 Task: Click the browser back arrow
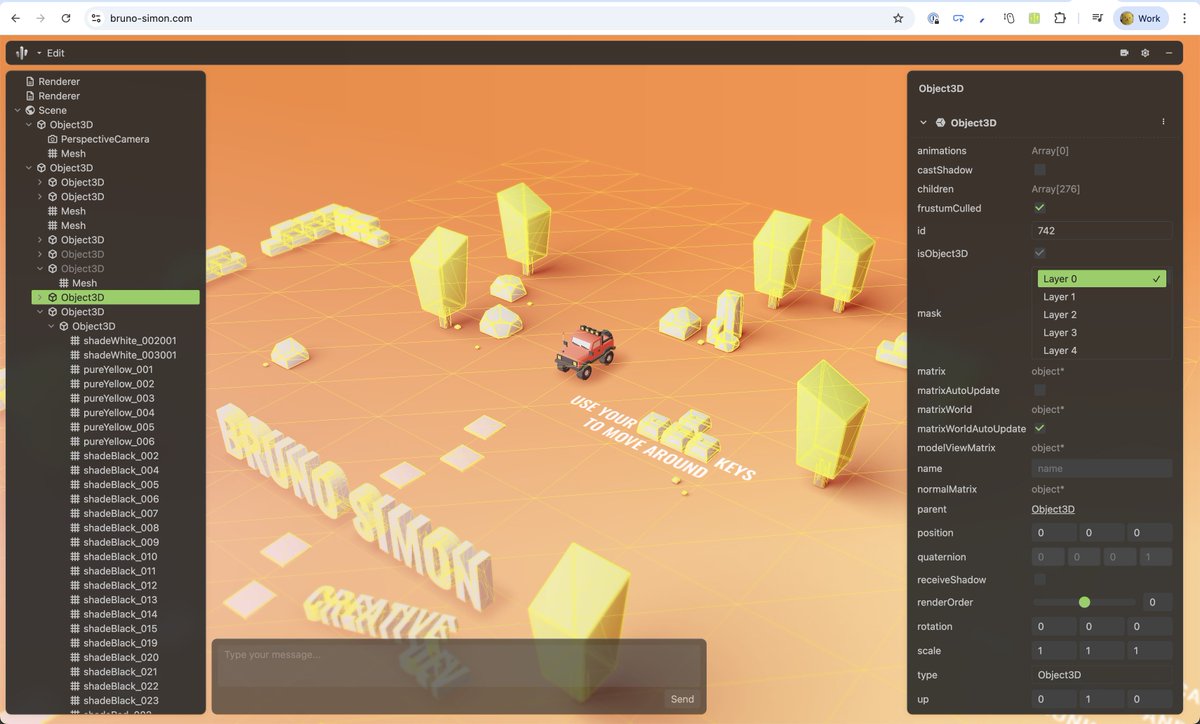click(15, 18)
